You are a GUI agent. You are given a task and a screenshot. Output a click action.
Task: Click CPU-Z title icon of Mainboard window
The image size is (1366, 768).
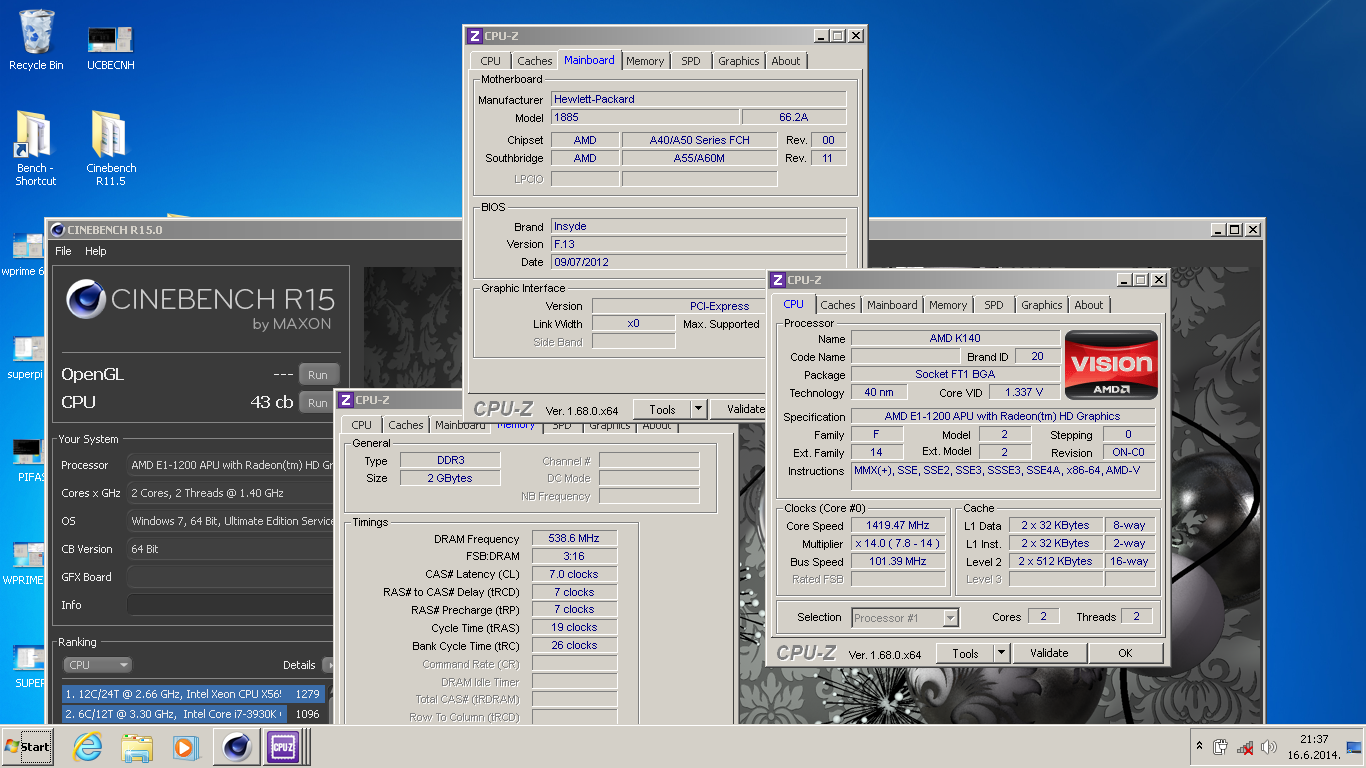pos(475,36)
